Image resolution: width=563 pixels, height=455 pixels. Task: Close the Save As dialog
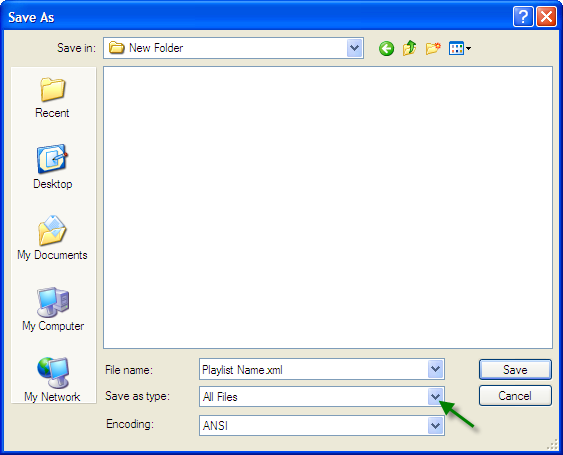click(x=546, y=17)
